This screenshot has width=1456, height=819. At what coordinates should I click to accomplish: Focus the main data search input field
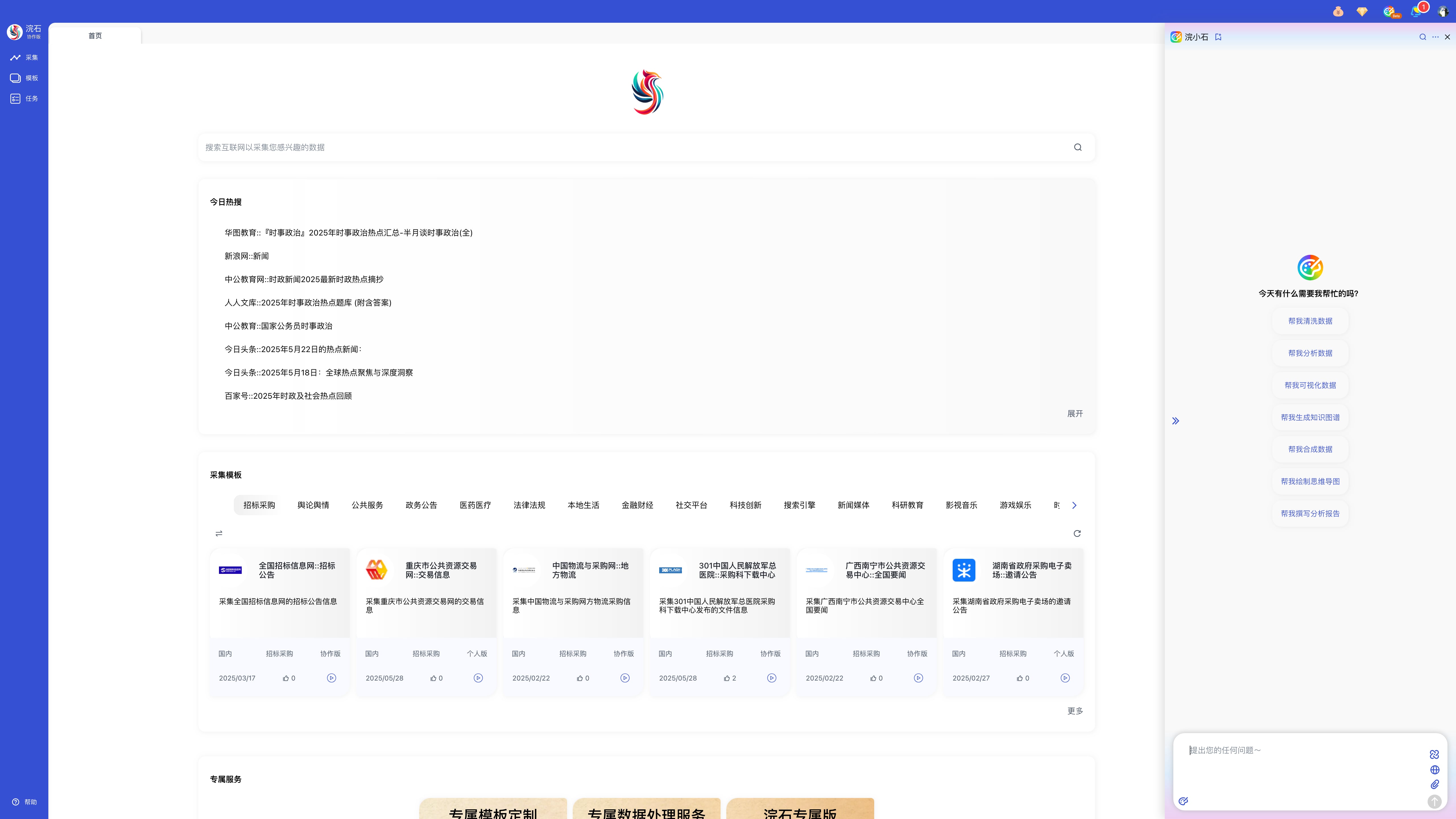pyautogui.click(x=636, y=148)
